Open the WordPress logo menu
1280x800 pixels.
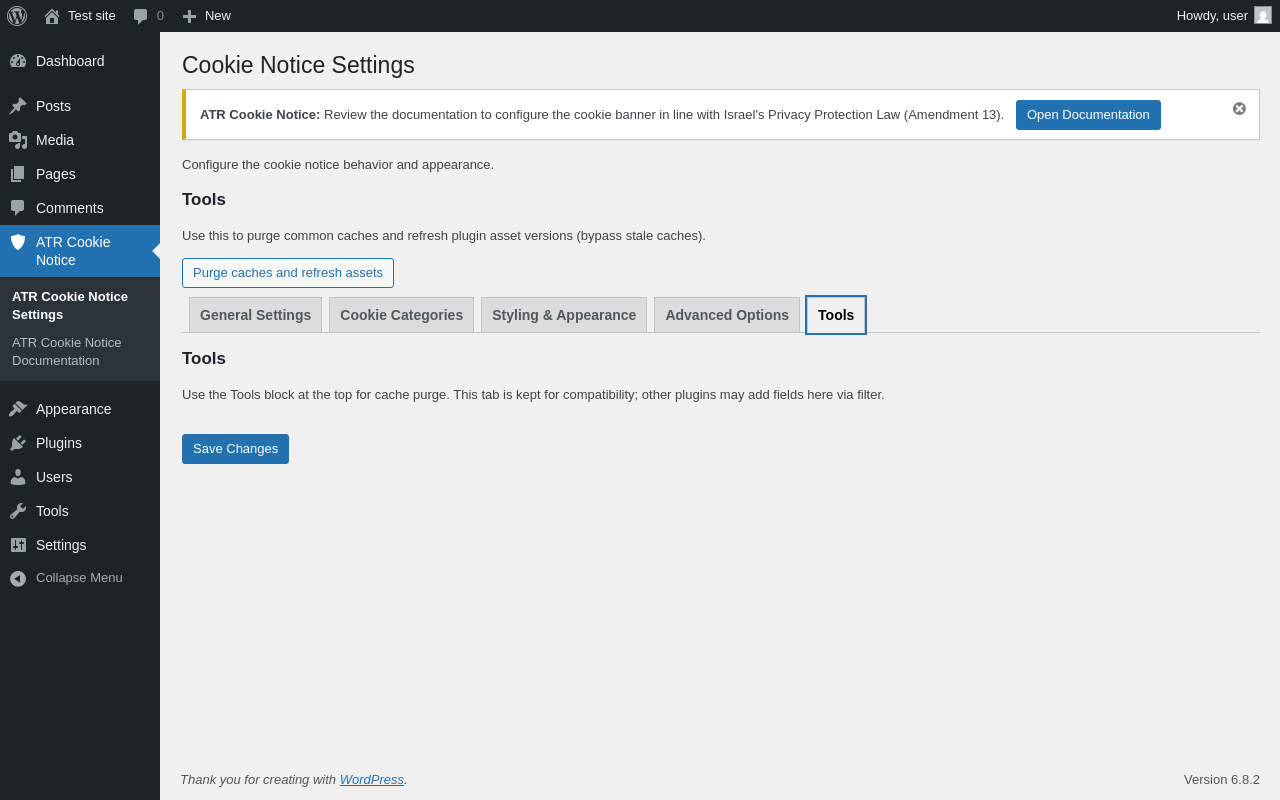click(17, 16)
